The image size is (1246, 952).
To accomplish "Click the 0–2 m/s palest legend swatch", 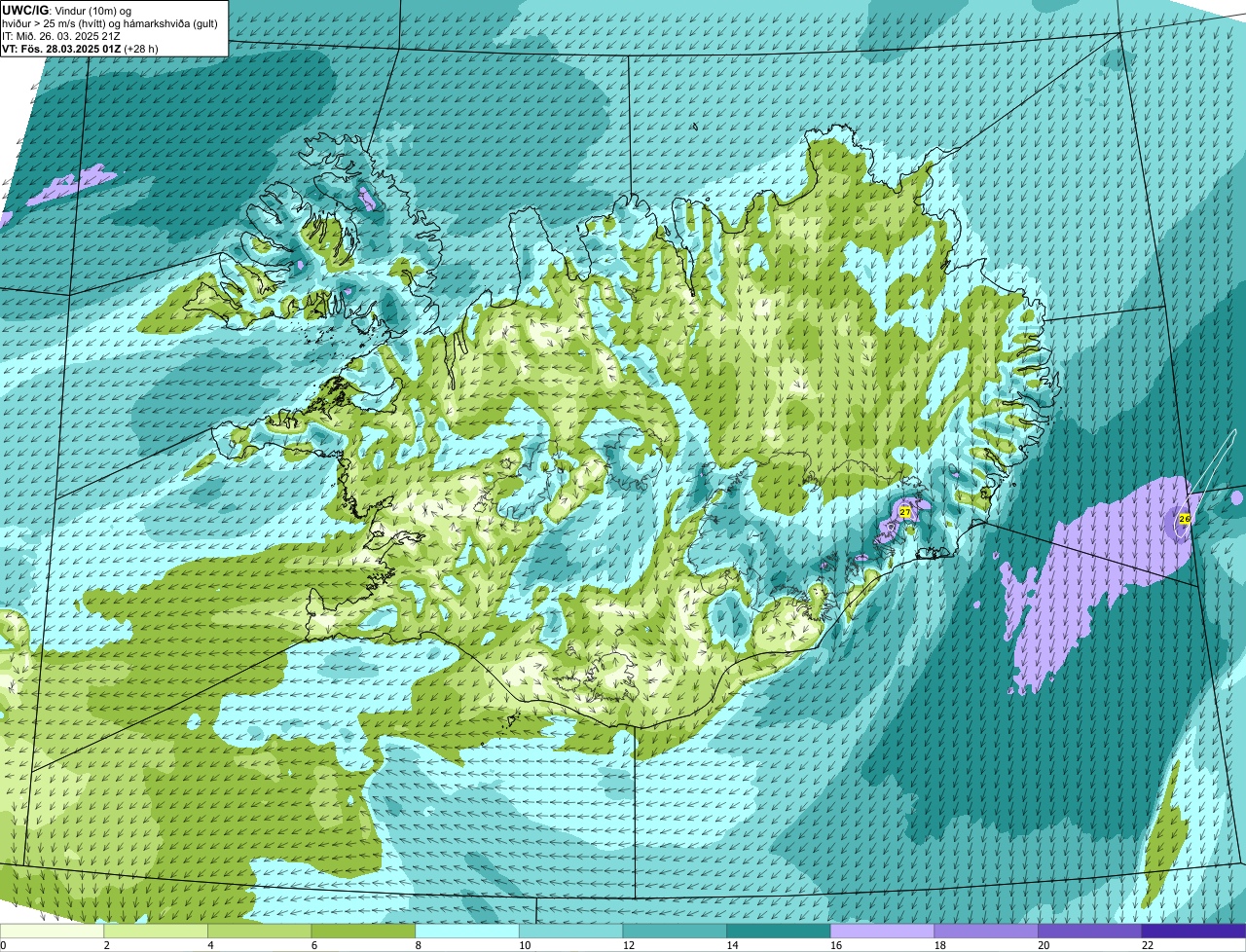I will (x=52, y=931).
